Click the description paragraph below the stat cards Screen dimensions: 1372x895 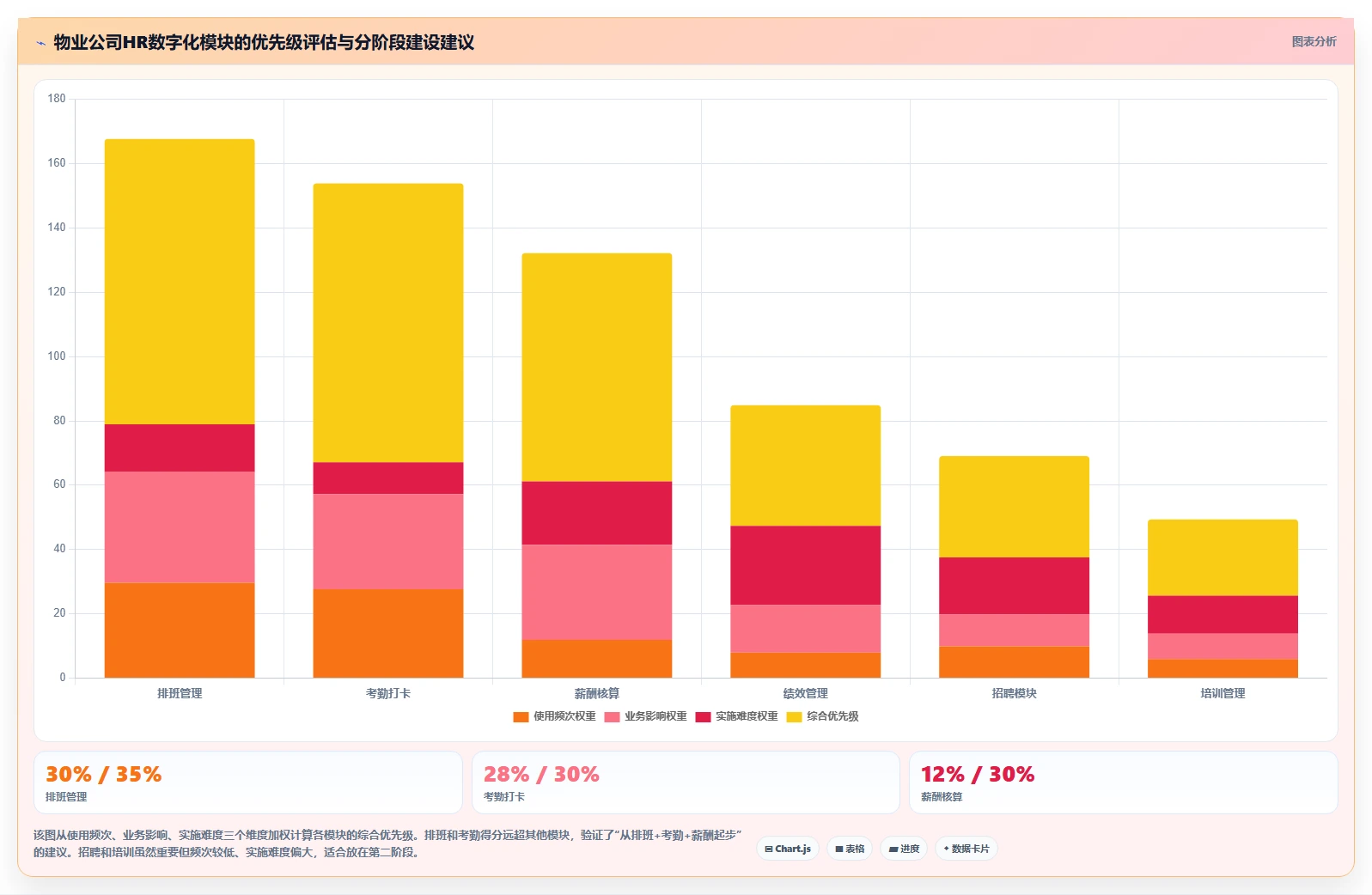(387, 843)
